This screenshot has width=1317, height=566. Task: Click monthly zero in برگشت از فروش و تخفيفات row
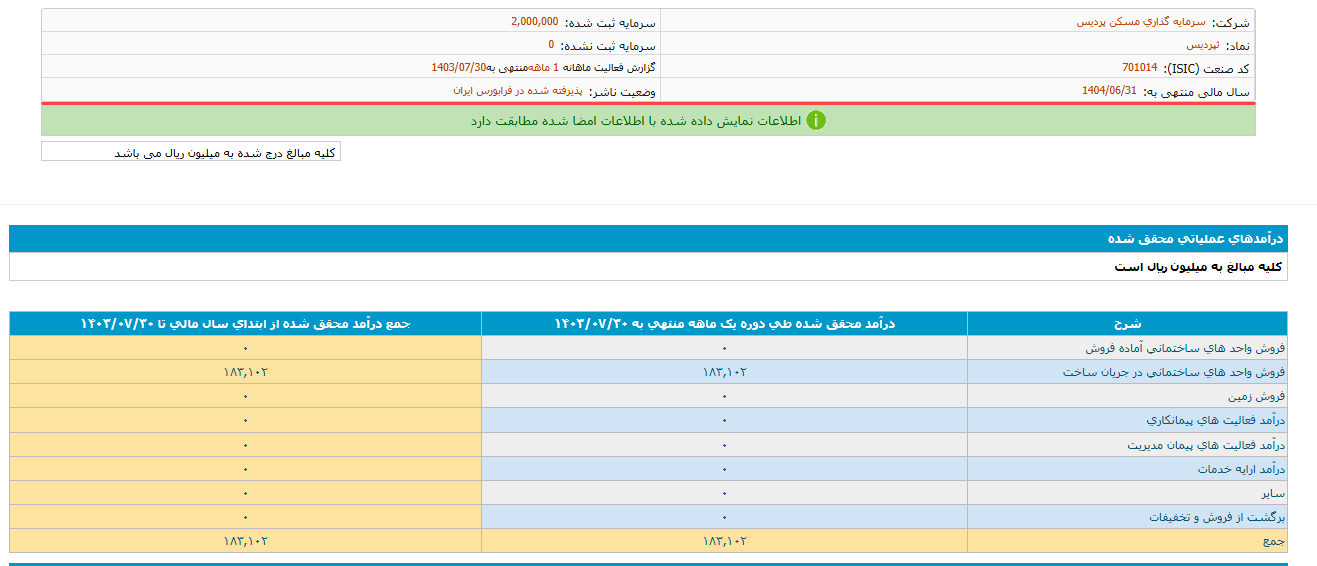[x=724, y=517]
